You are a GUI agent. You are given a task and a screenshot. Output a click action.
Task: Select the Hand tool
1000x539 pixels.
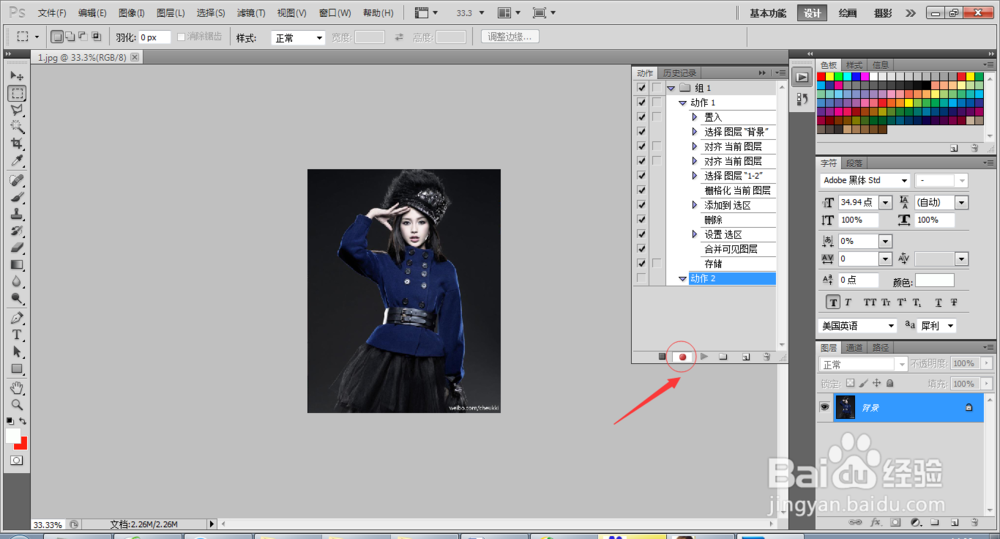pos(17,388)
